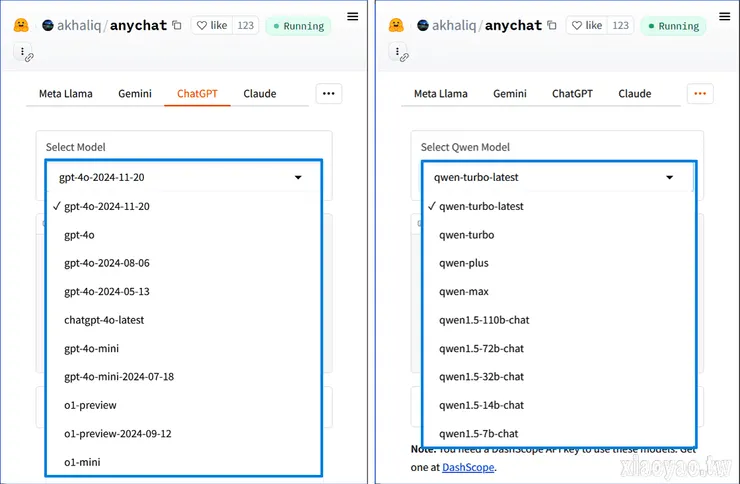Select the ChatGPT tab in the right panel
This screenshot has width=740, height=484.
point(572,93)
